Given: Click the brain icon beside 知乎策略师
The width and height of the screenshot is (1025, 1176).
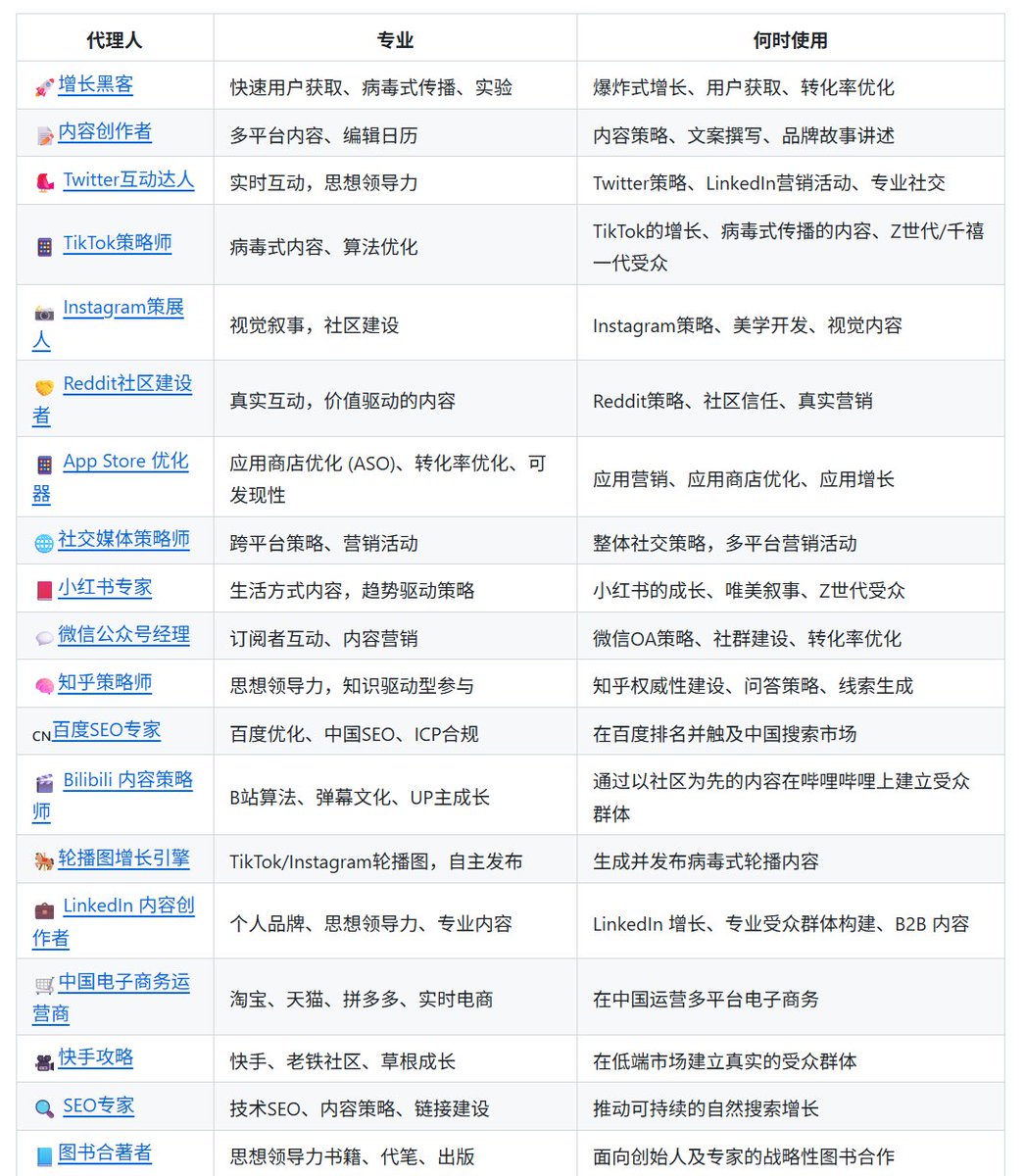Looking at the screenshot, I should 44,686.
